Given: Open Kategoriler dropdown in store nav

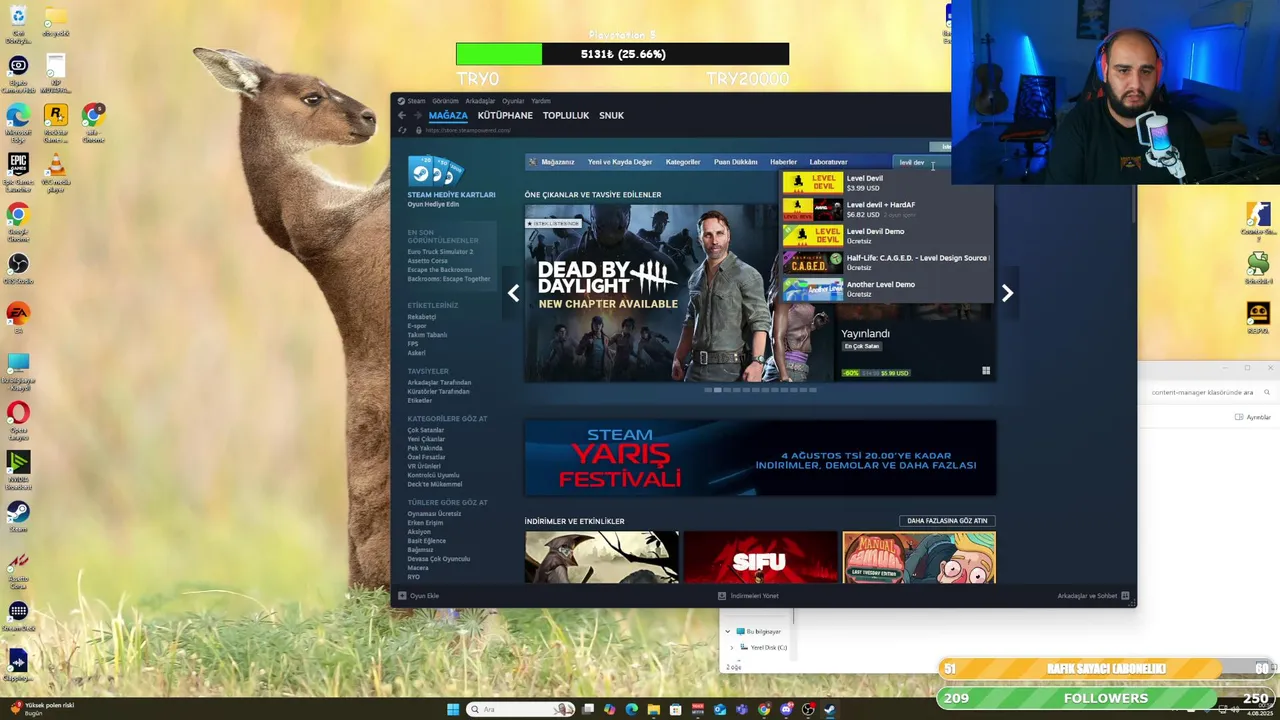Looking at the screenshot, I should pyautogui.click(x=683, y=162).
